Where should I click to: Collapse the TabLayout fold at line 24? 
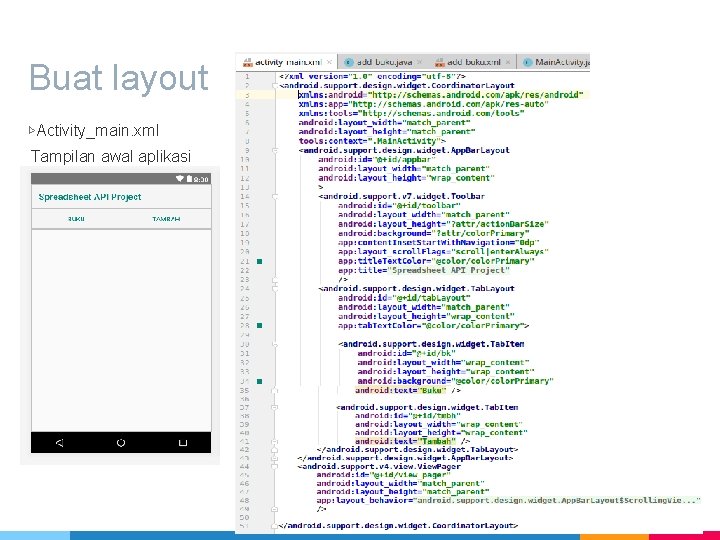click(275, 289)
